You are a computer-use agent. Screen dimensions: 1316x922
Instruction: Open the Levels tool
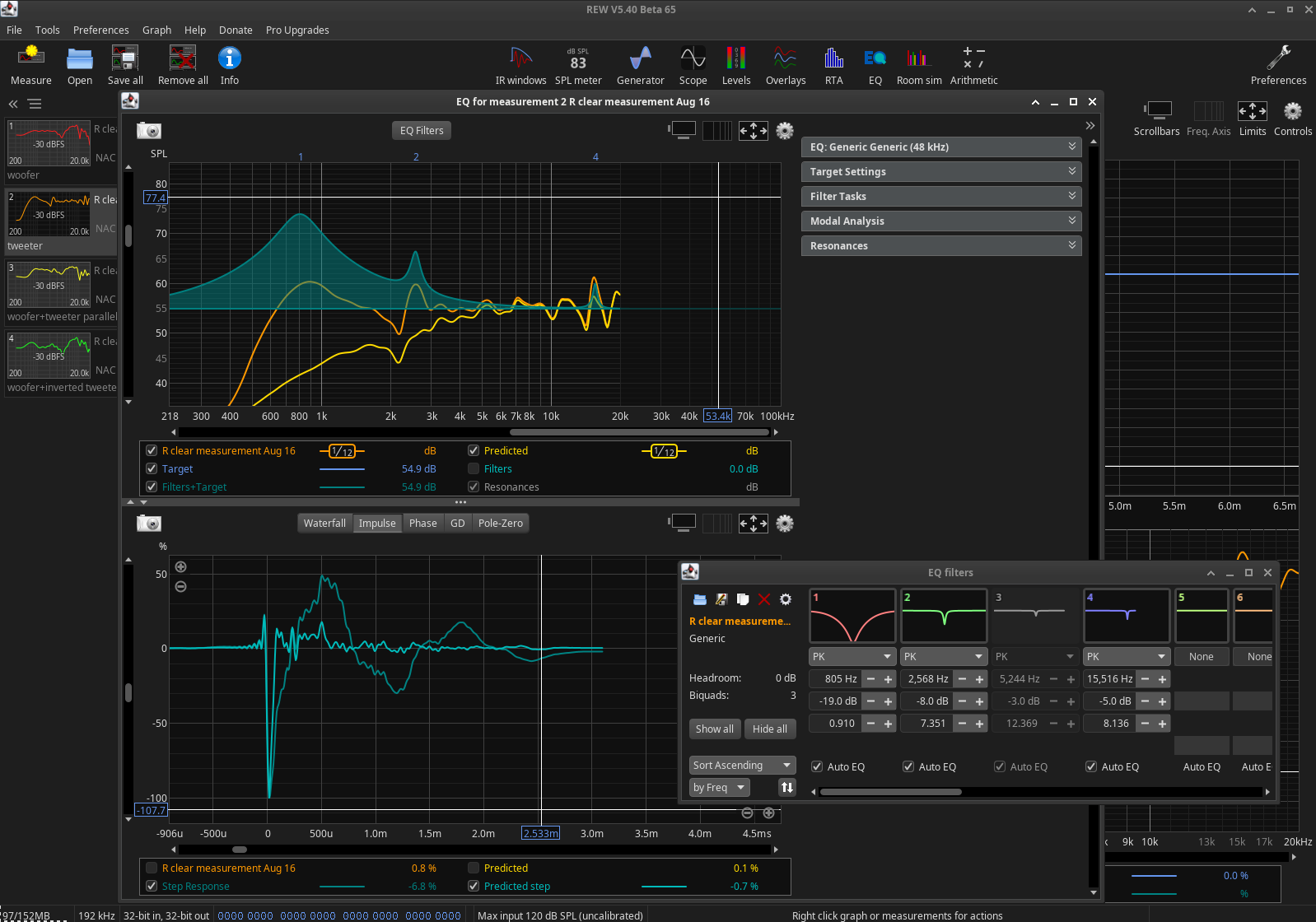[x=736, y=64]
